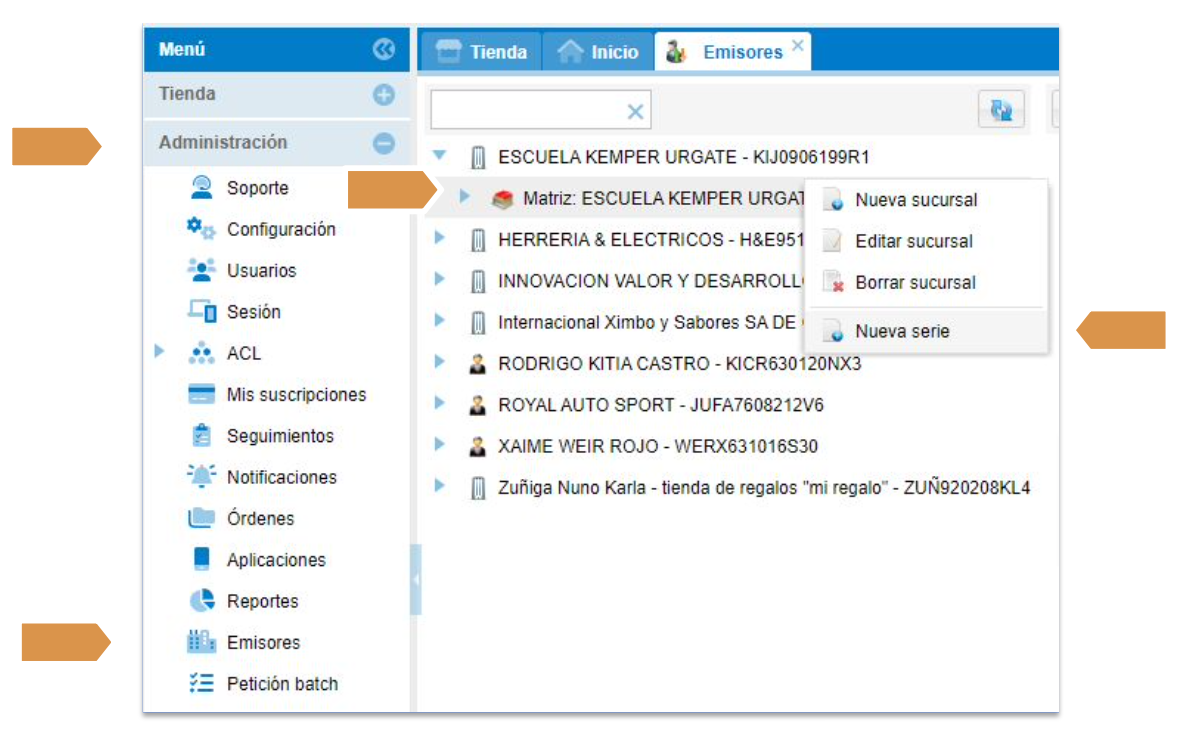Viewport: 1180px width, 730px height.
Task: Collapse the Administración section minus button
Action: tap(383, 143)
